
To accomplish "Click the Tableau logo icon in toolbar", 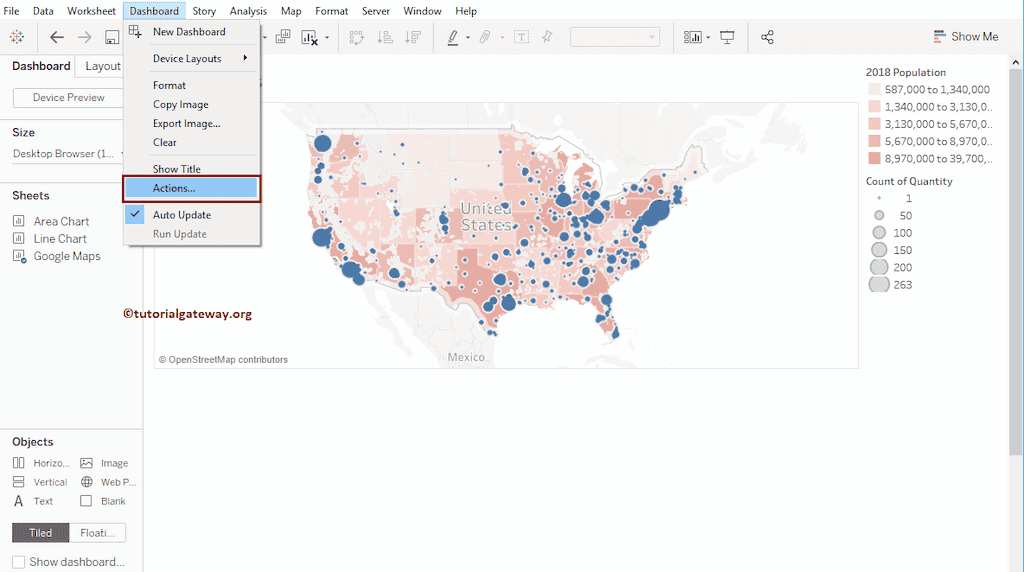I will [17, 37].
